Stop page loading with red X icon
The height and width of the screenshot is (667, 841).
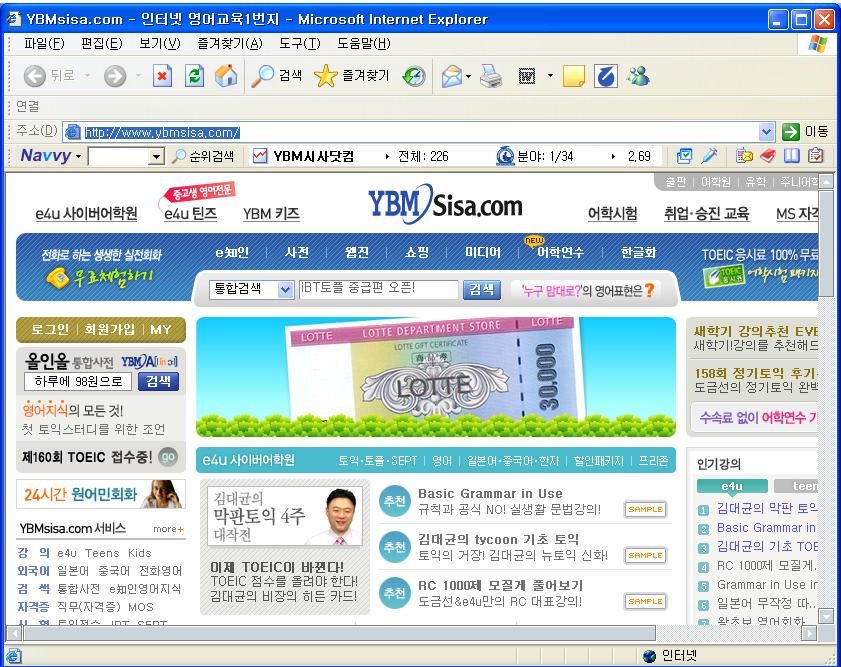[162, 76]
